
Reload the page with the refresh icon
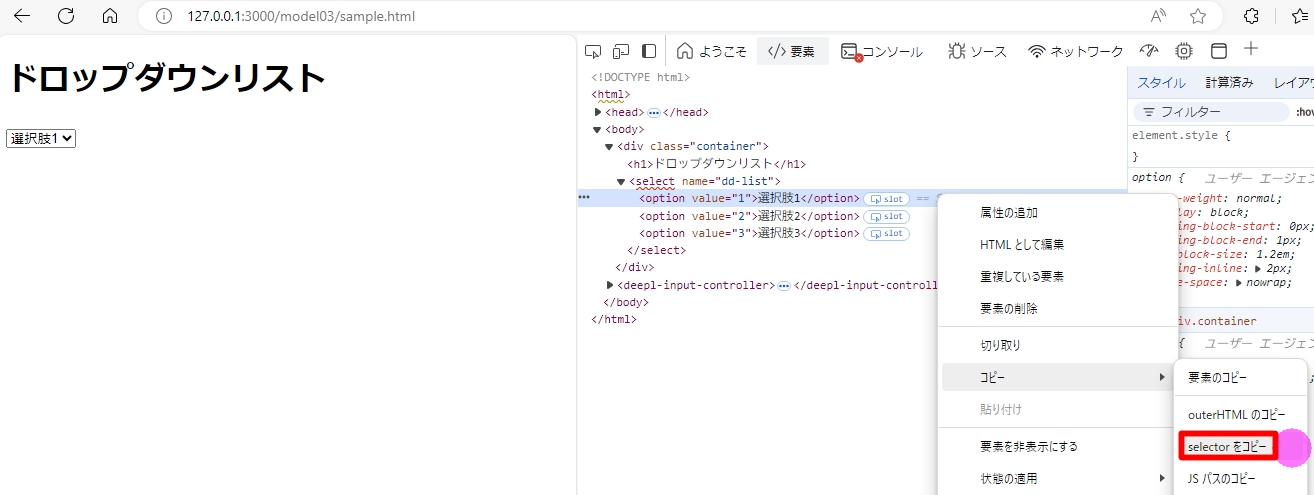(x=66, y=16)
